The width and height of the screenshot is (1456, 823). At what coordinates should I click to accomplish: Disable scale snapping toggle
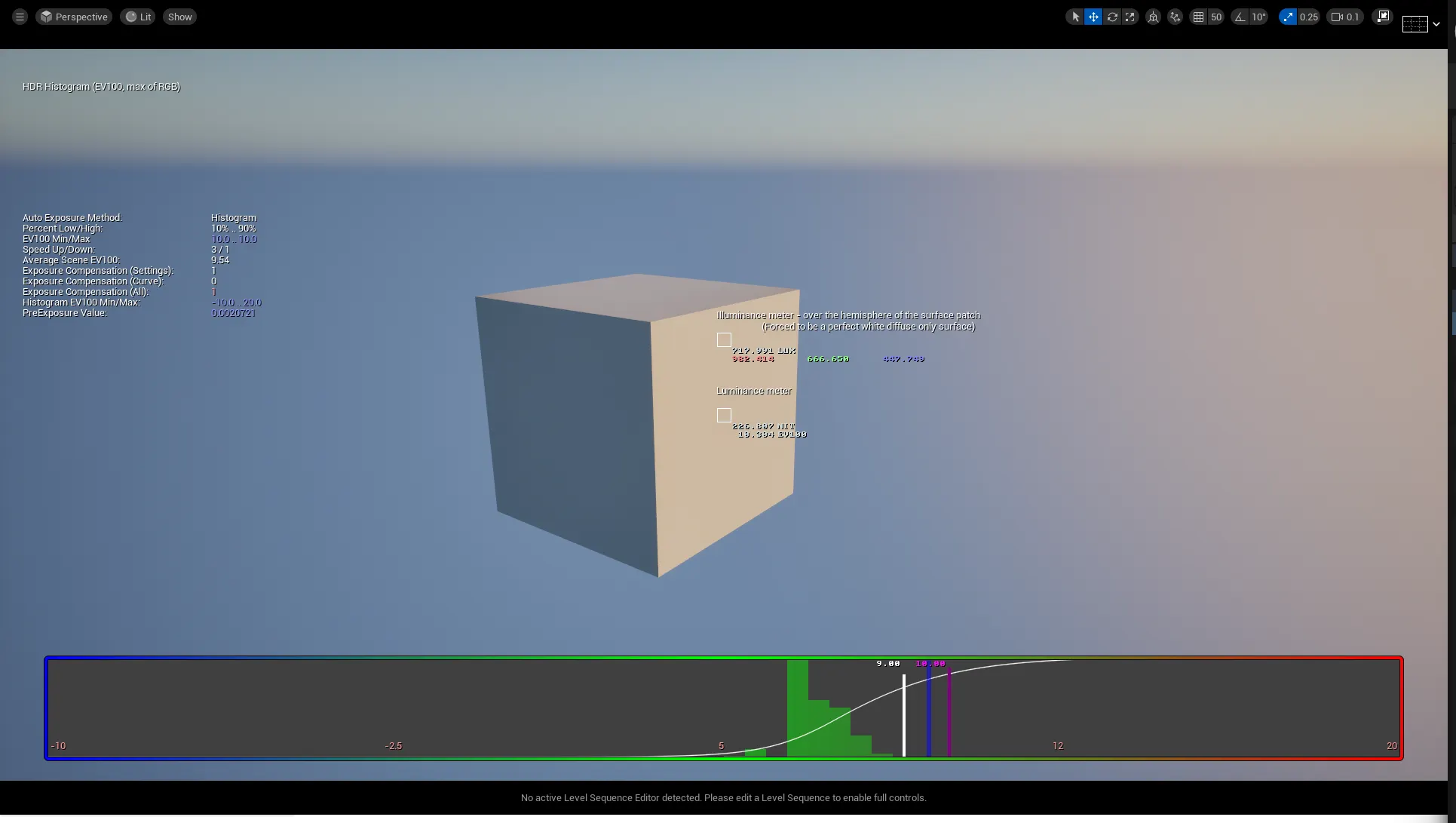pos(1288,17)
